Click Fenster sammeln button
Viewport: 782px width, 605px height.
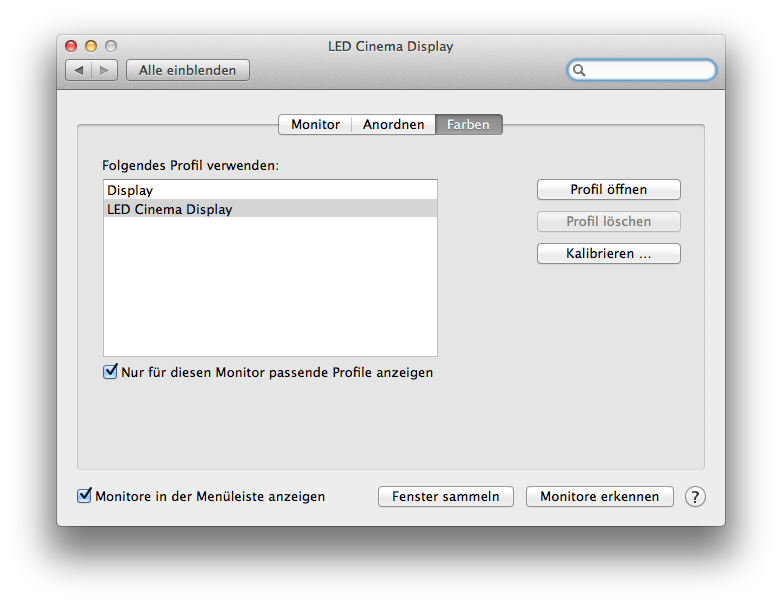pyautogui.click(x=445, y=497)
